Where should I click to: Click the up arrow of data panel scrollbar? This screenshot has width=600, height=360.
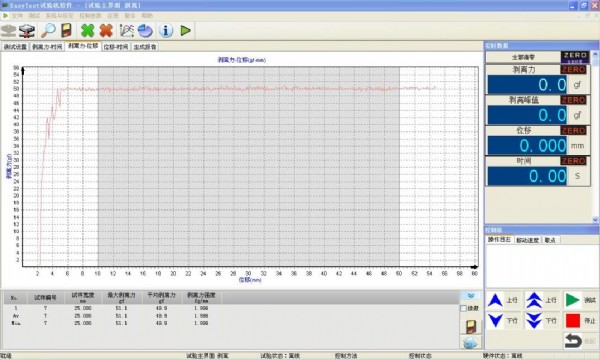[x=595, y=54]
